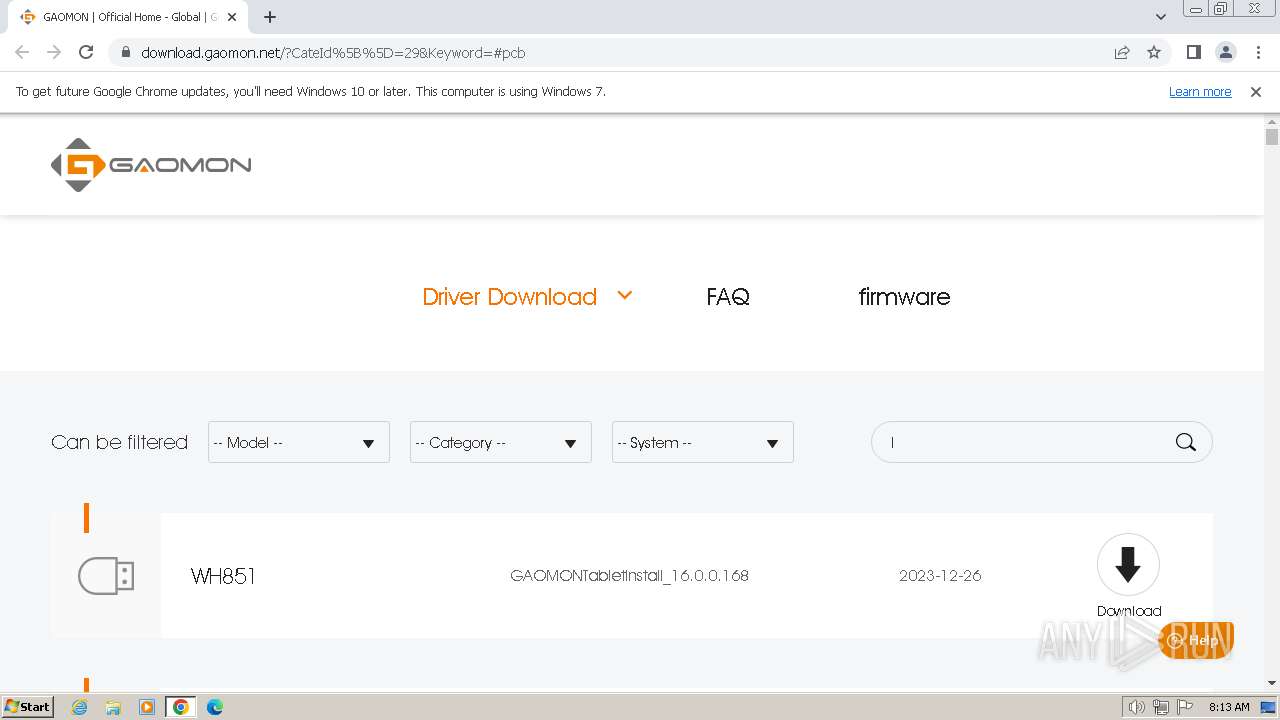Click the 2023-12-26 date text
The height and width of the screenshot is (720, 1280).
pos(940,576)
